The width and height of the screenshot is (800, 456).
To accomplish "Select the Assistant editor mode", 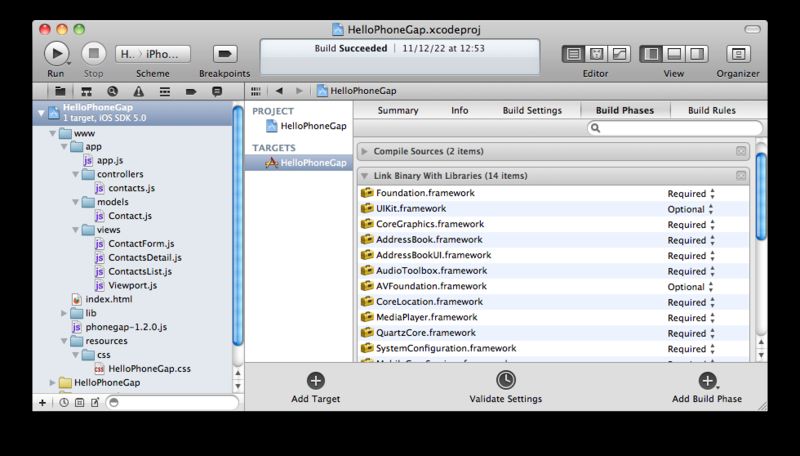I will [596, 54].
